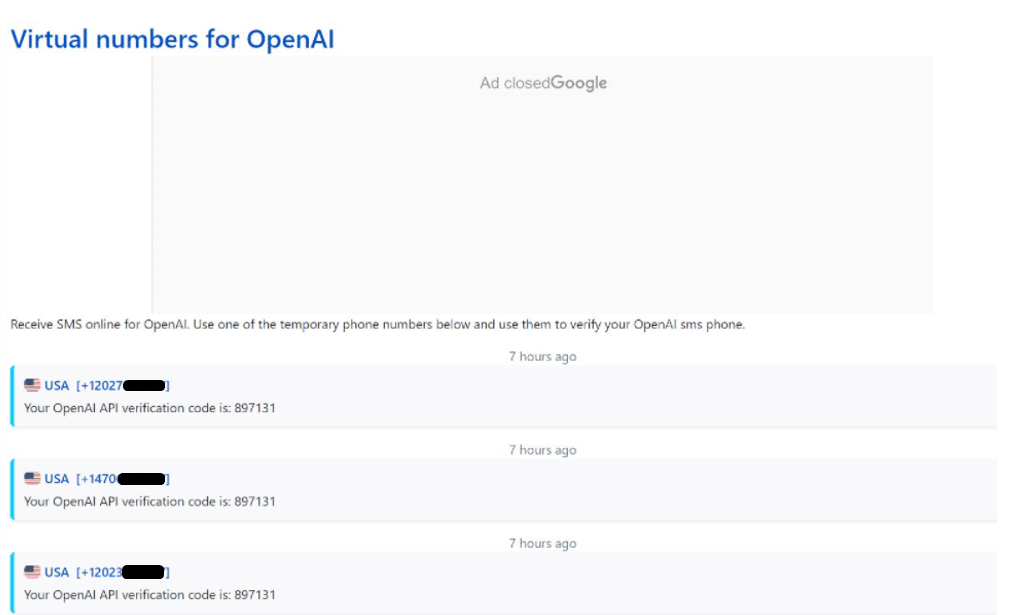This screenshot has width=1029, height=615.
Task: Click the 'Receive SMS online for OpenAI' description
Action: point(377,325)
